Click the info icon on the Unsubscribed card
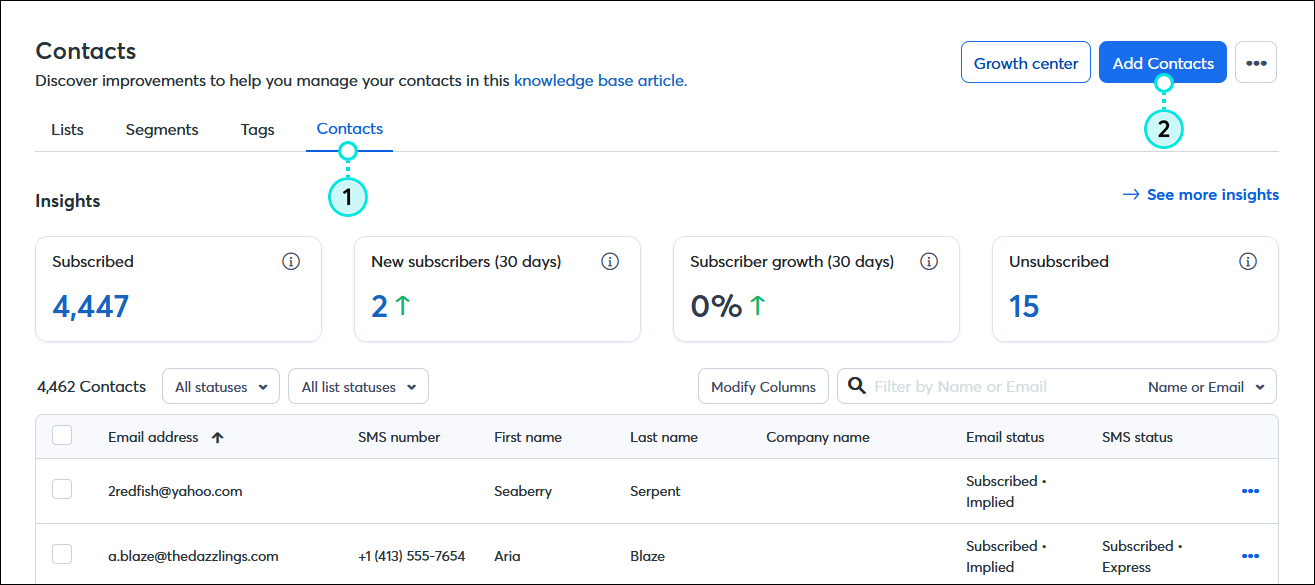1315x585 pixels. (1248, 261)
